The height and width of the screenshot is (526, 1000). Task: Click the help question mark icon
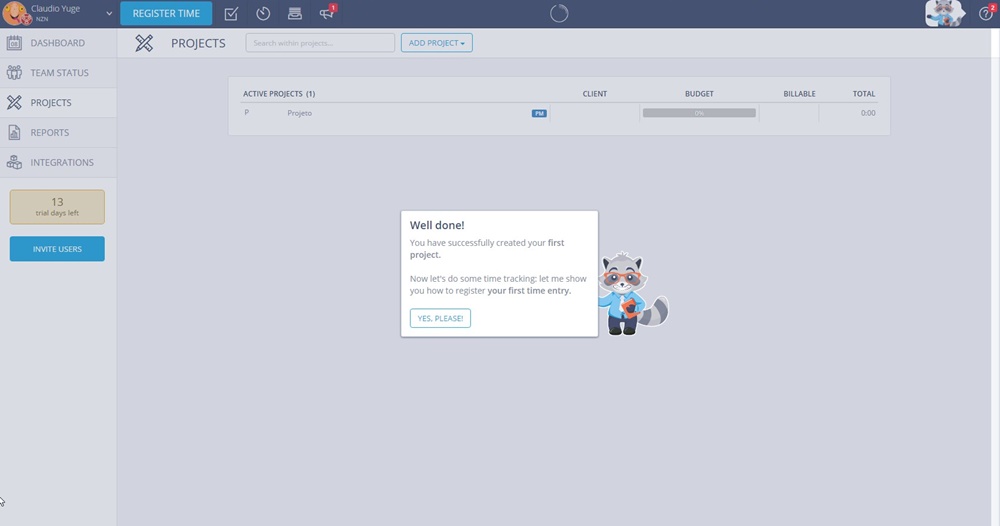pyautogui.click(x=985, y=14)
